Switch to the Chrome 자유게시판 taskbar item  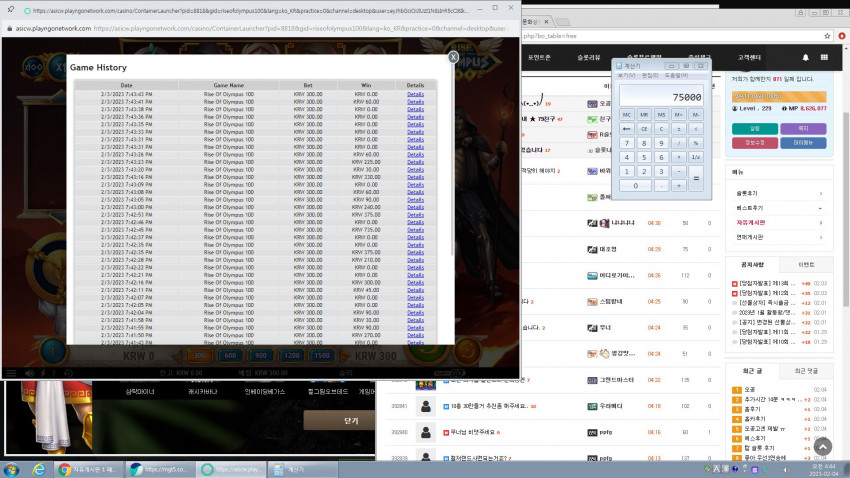(88, 469)
